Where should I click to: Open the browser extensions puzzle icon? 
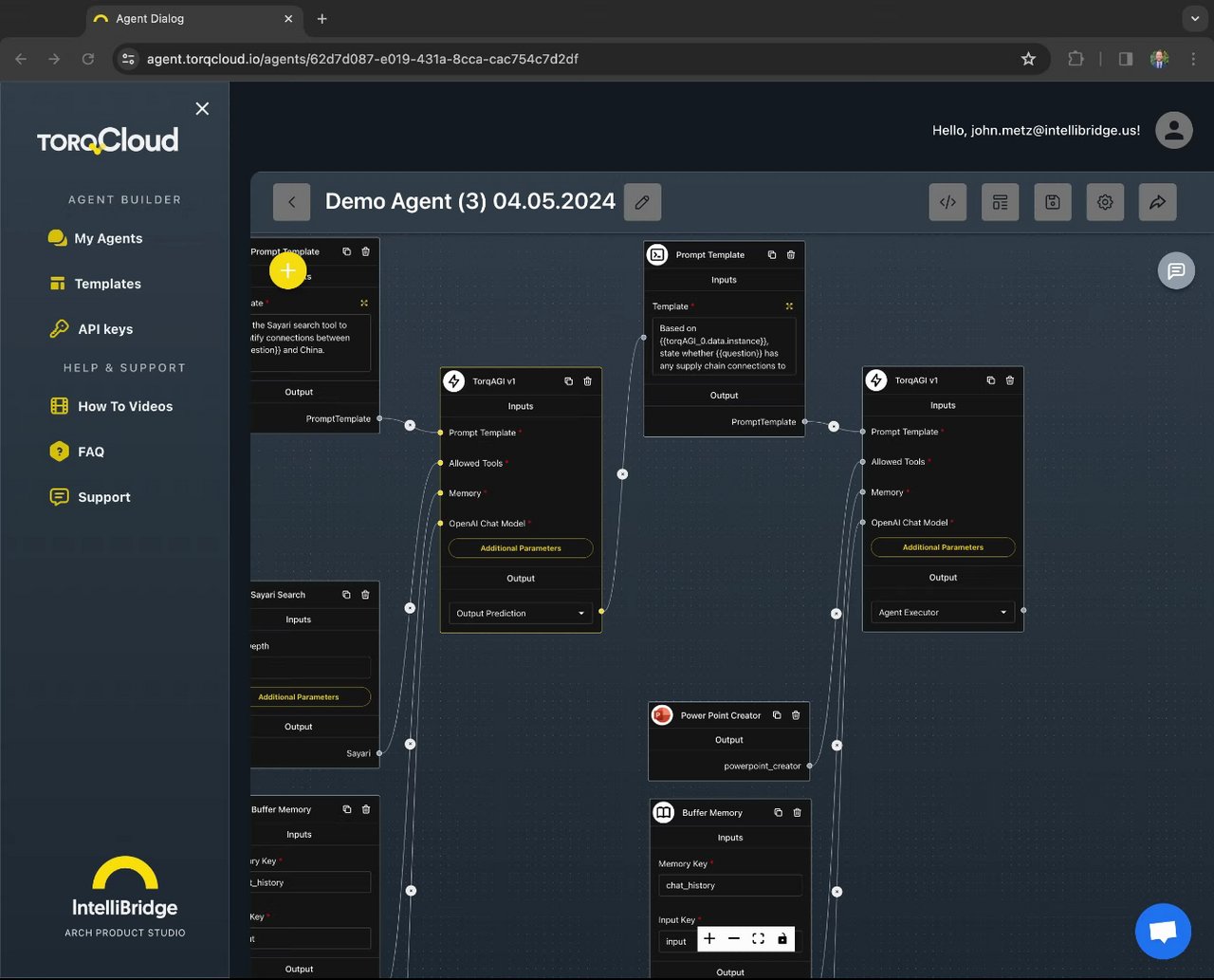pos(1076,59)
